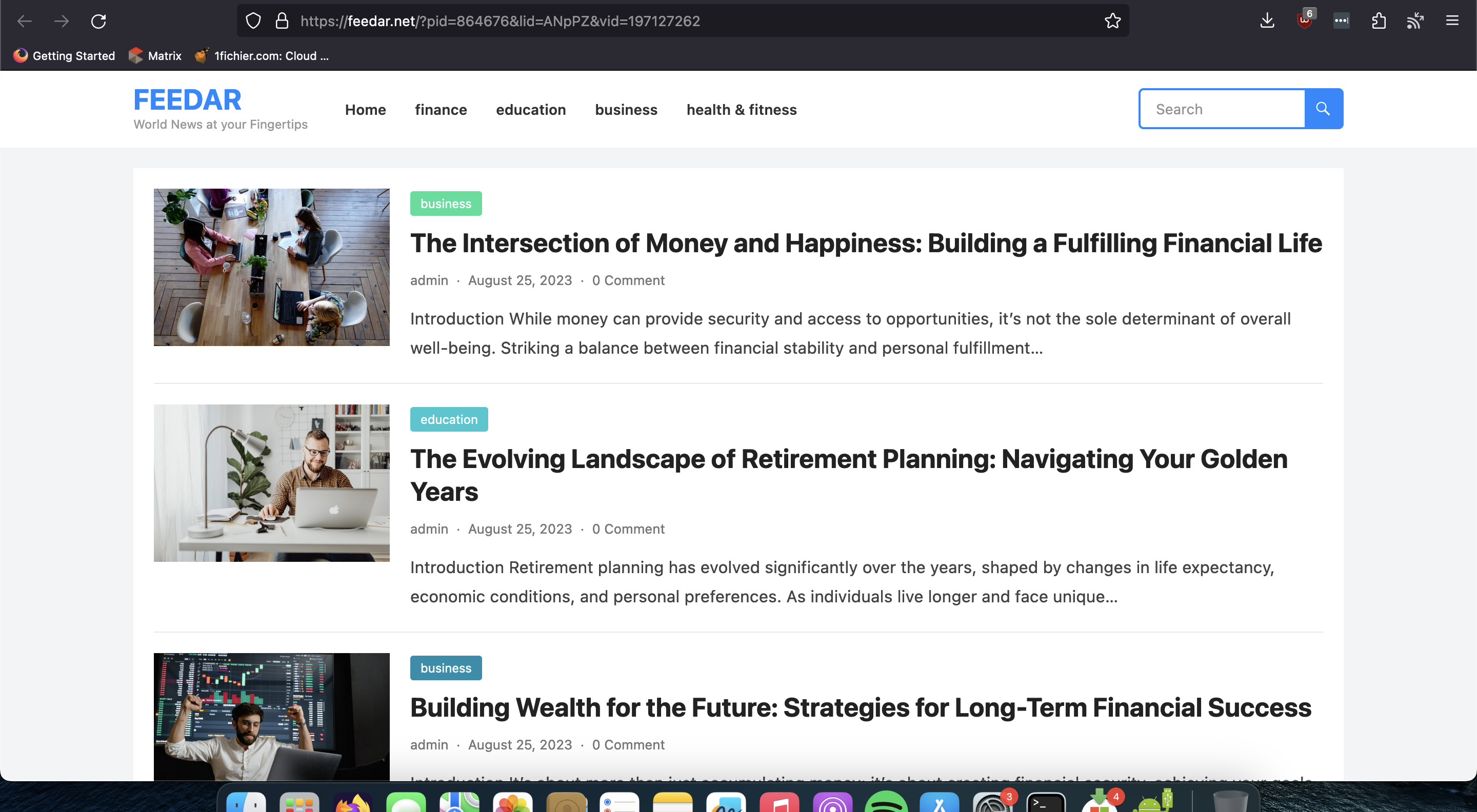Click the green business category tag
Screen dimensions: 1477x812
pos(446,204)
